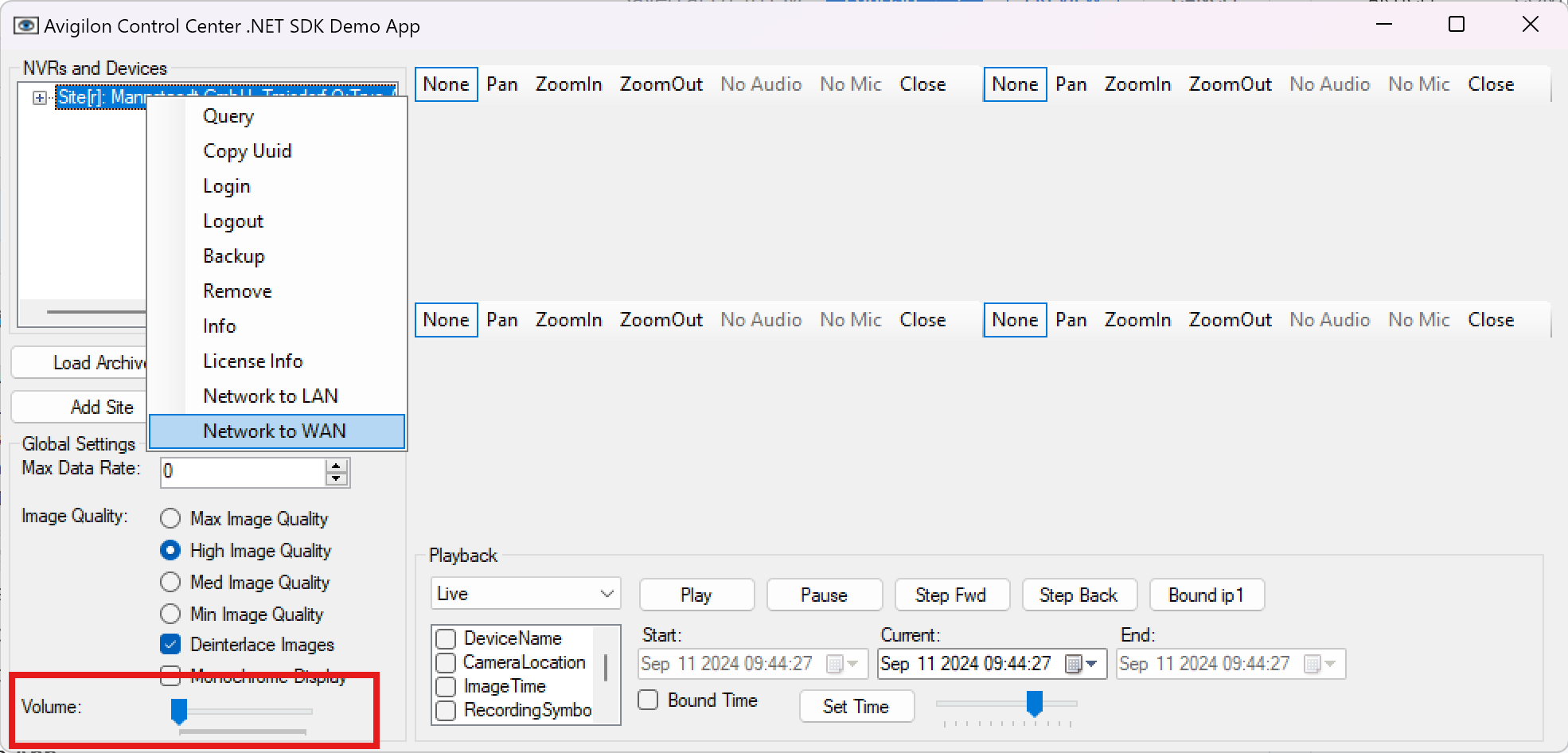The image size is (1568, 753).
Task: Open the Start date calendar dropdown
Action: [844, 664]
